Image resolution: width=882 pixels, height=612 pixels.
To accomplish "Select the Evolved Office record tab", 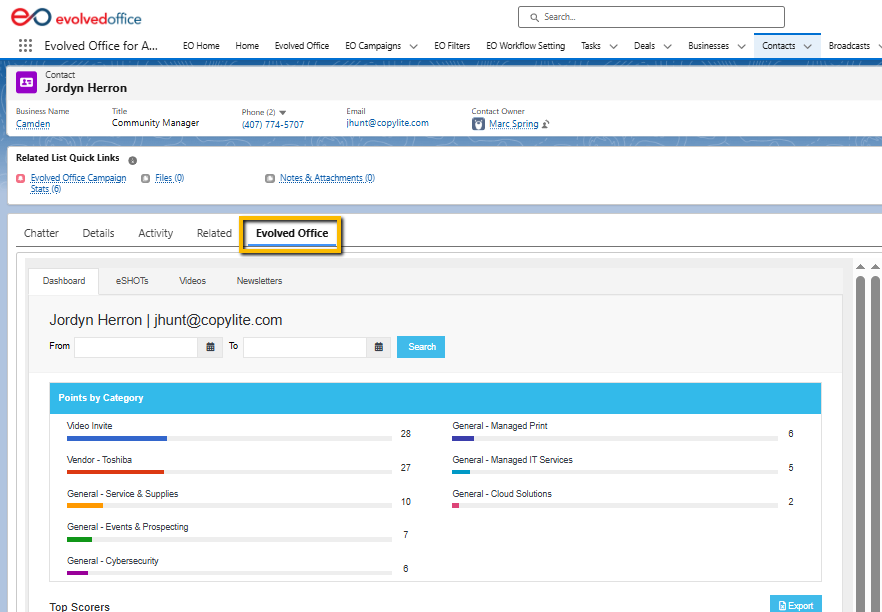I will point(292,233).
